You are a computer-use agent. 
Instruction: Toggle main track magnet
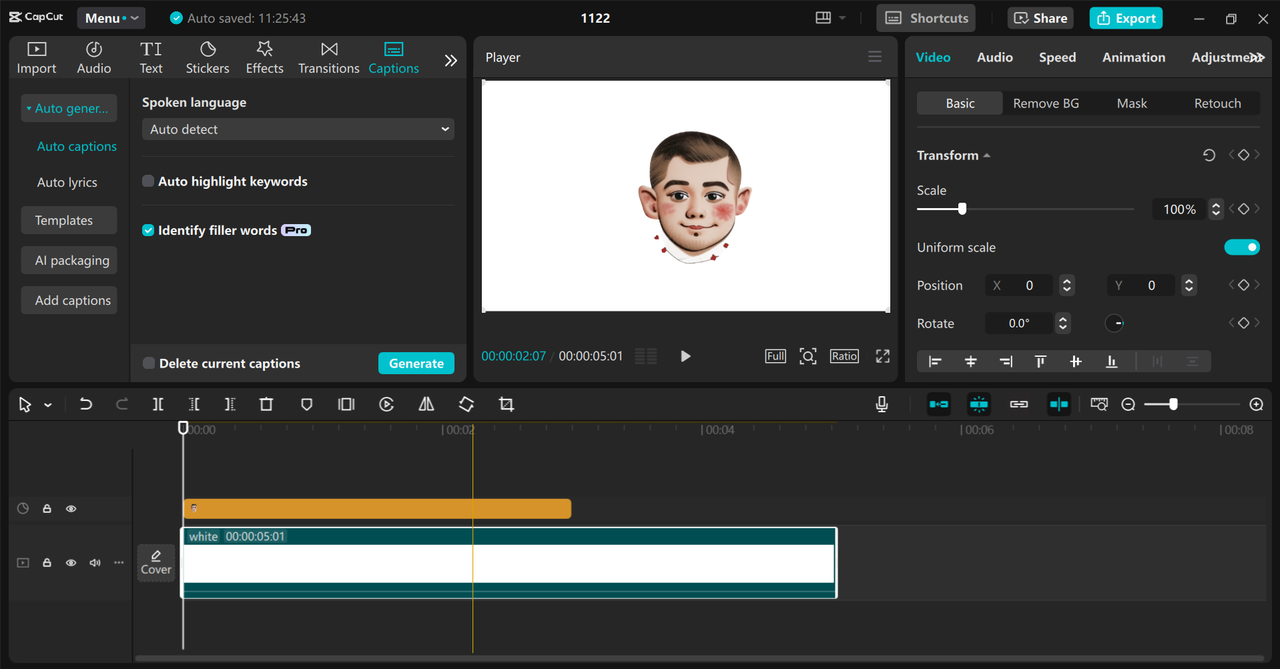click(x=939, y=404)
